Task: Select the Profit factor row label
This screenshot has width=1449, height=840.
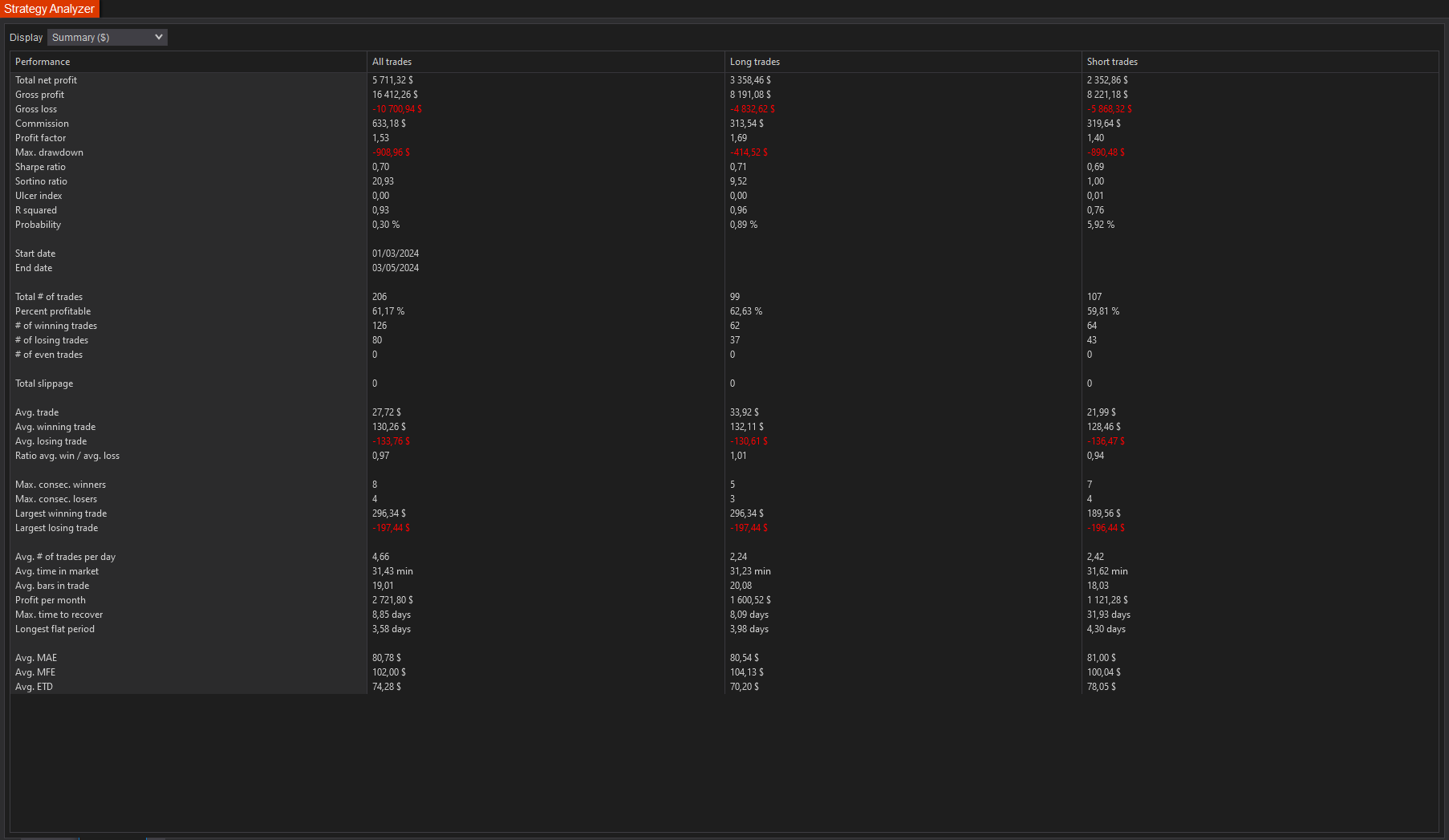Action: [x=40, y=138]
